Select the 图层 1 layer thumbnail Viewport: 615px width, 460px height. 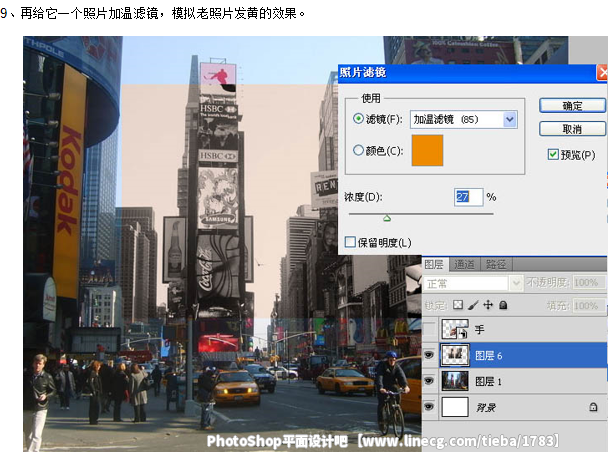(x=455, y=381)
